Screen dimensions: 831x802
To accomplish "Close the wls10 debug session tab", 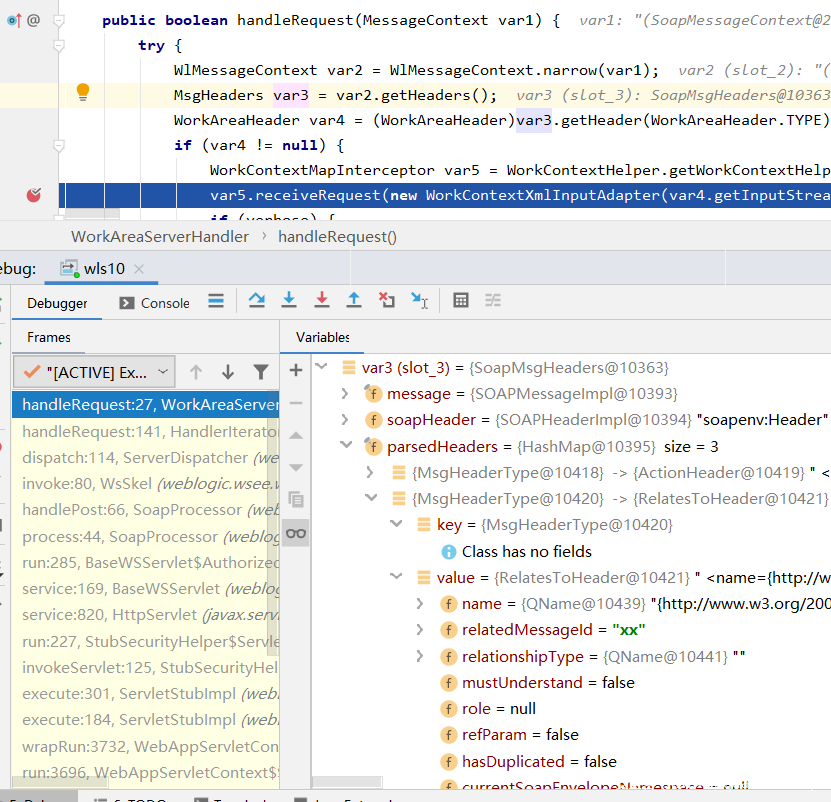I will 139,268.
